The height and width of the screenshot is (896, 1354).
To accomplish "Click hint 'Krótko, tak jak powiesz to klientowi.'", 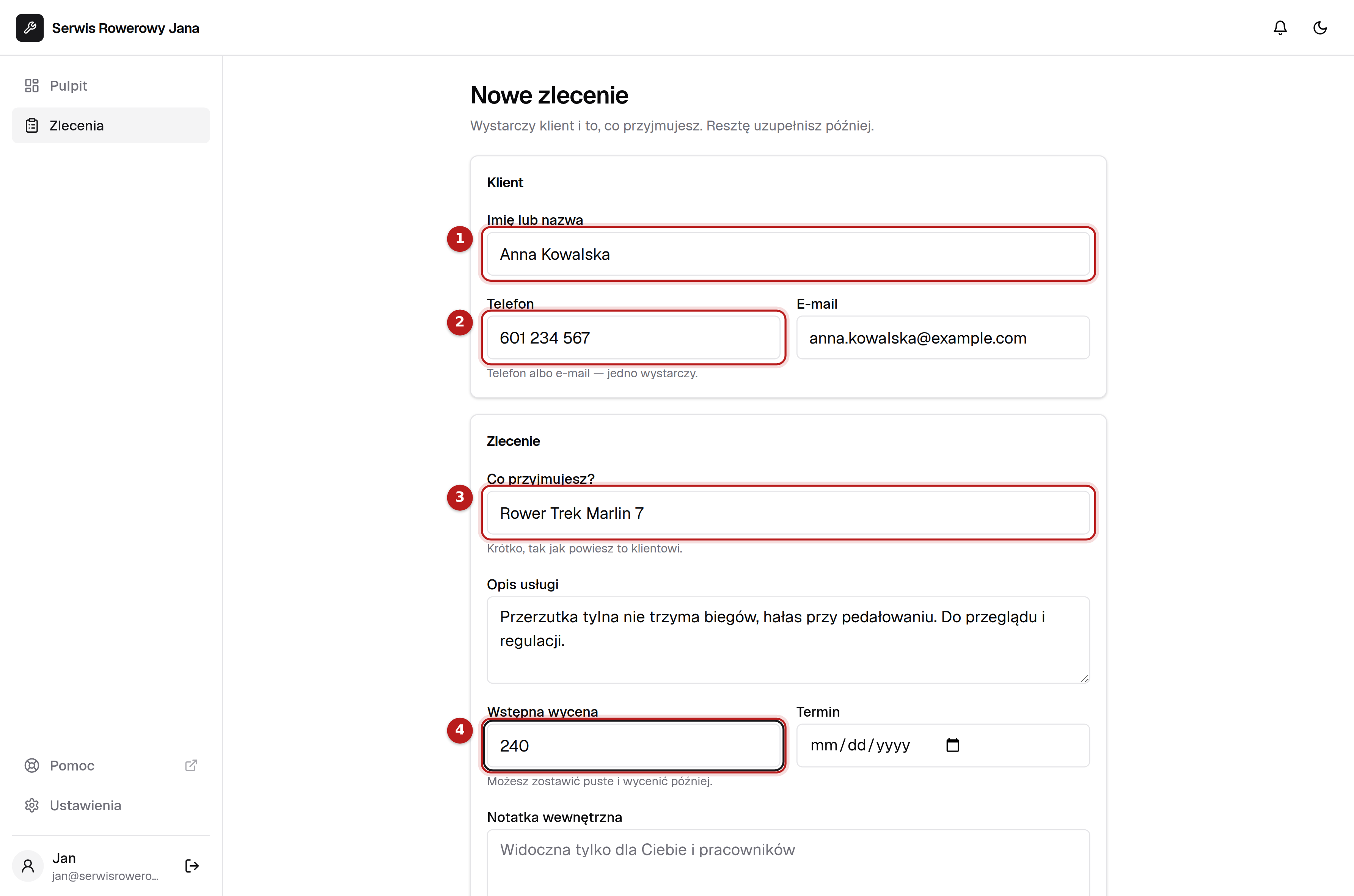I will 585,549.
